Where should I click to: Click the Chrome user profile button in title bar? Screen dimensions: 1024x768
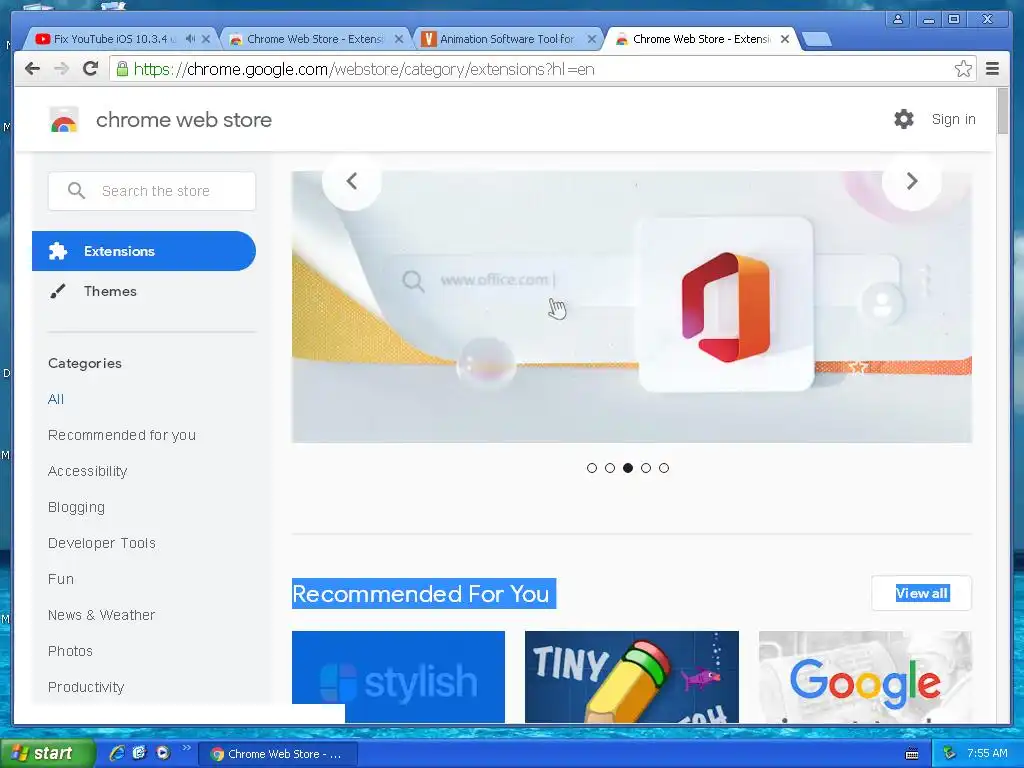(x=898, y=19)
